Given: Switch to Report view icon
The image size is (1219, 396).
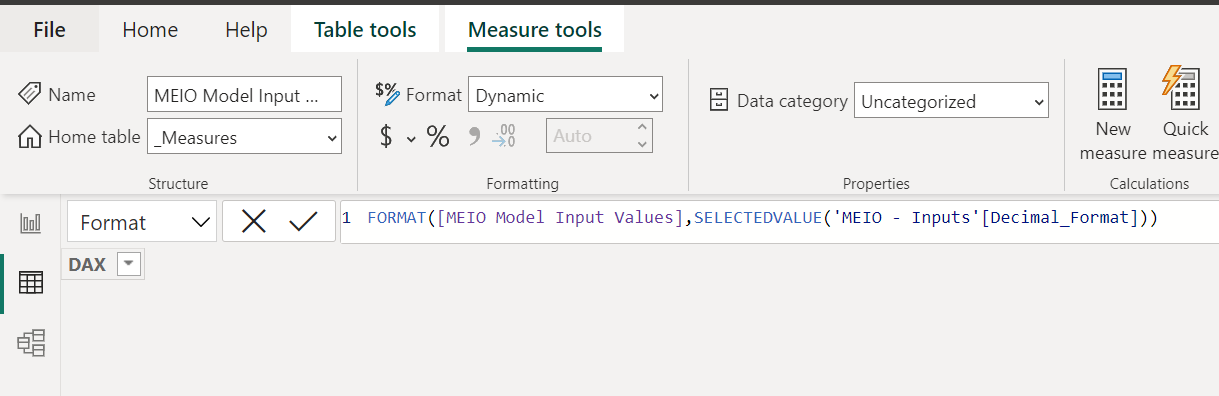Looking at the screenshot, I should 31,223.
